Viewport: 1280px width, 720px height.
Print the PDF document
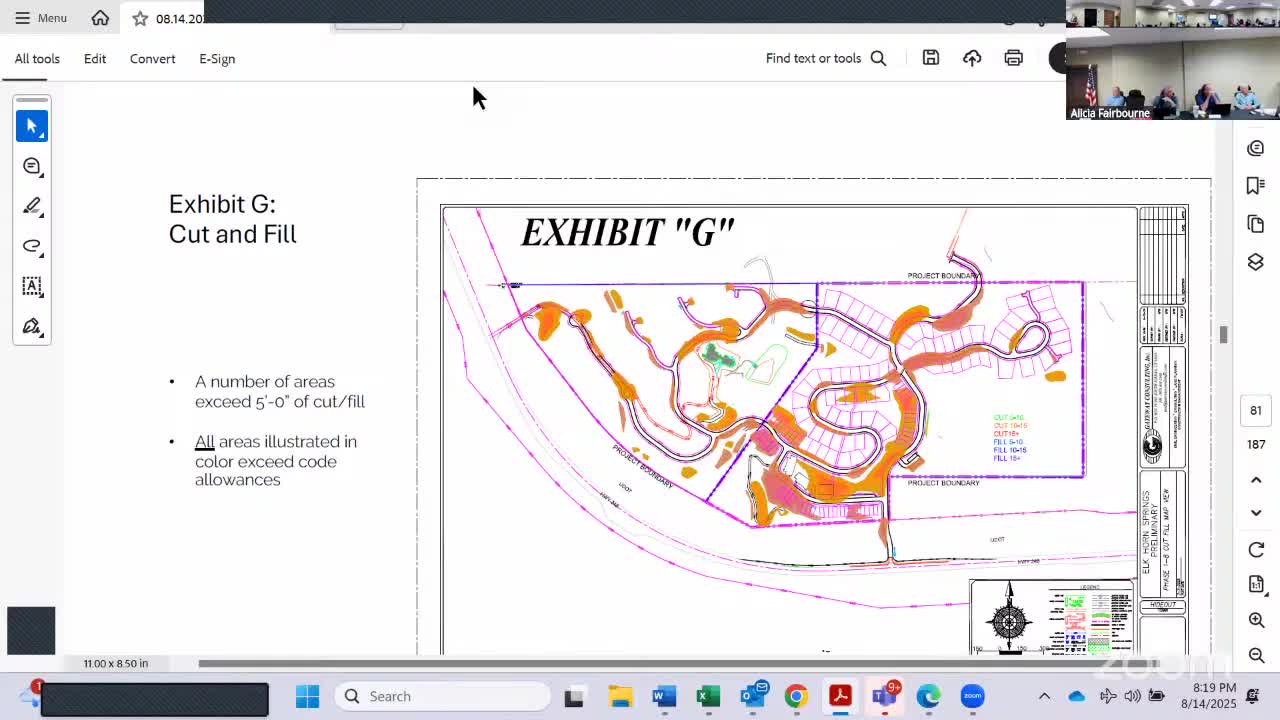(x=1013, y=58)
